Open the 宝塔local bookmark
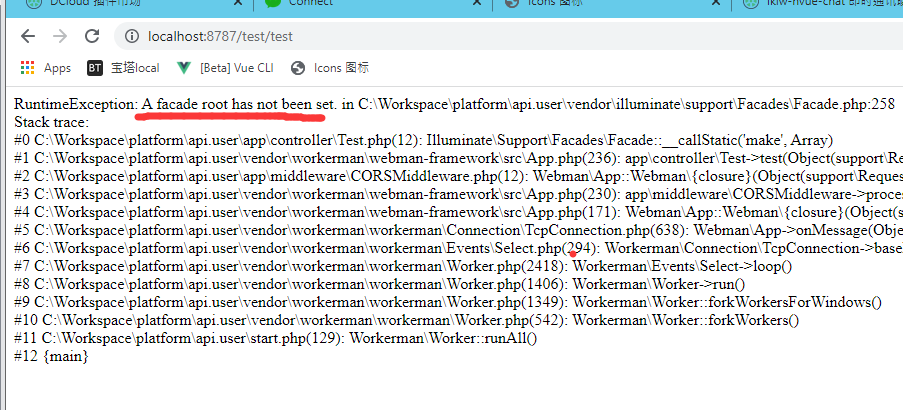 [x=123, y=68]
